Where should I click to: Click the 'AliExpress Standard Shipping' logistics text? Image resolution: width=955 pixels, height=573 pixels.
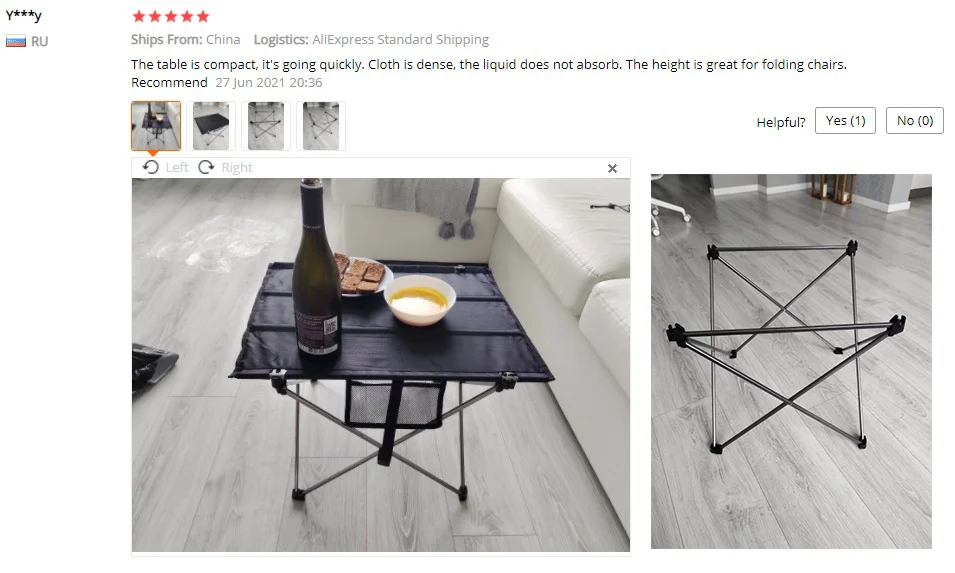(x=400, y=40)
